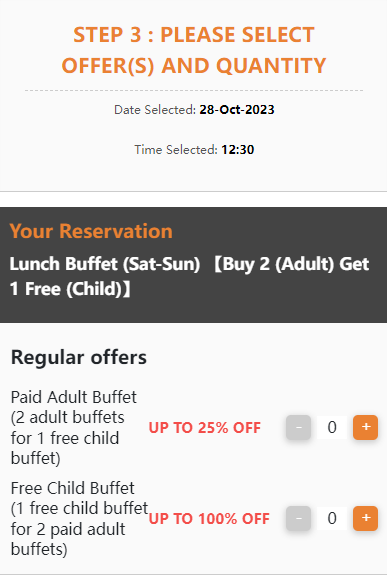Click the Your Reservation heading
This screenshot has width=387, height=576.
[x=91, y=231]
